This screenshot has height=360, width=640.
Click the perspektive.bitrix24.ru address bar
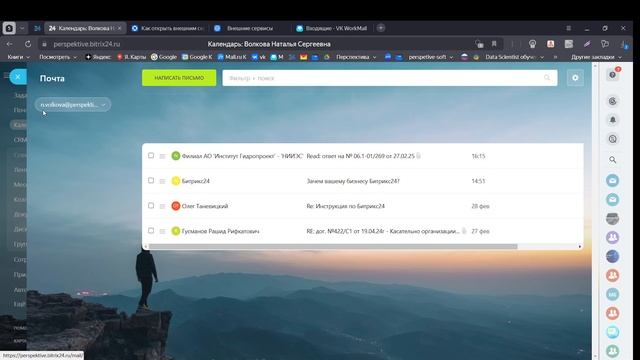(x=87, y=44)
